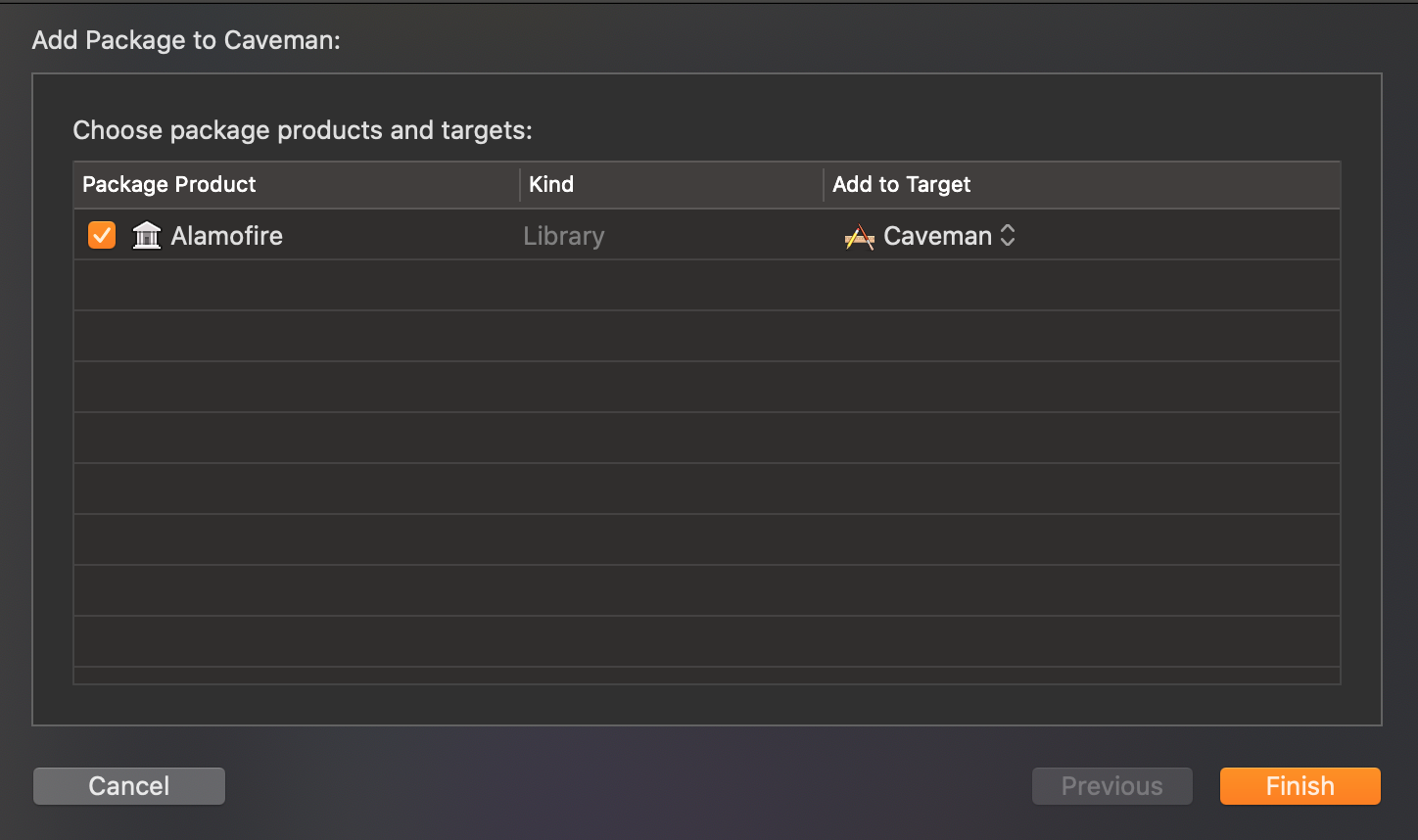Viewport: 1418px width, 840px height.
Task: Cancel adding the package
Action: tap(129, 786)
